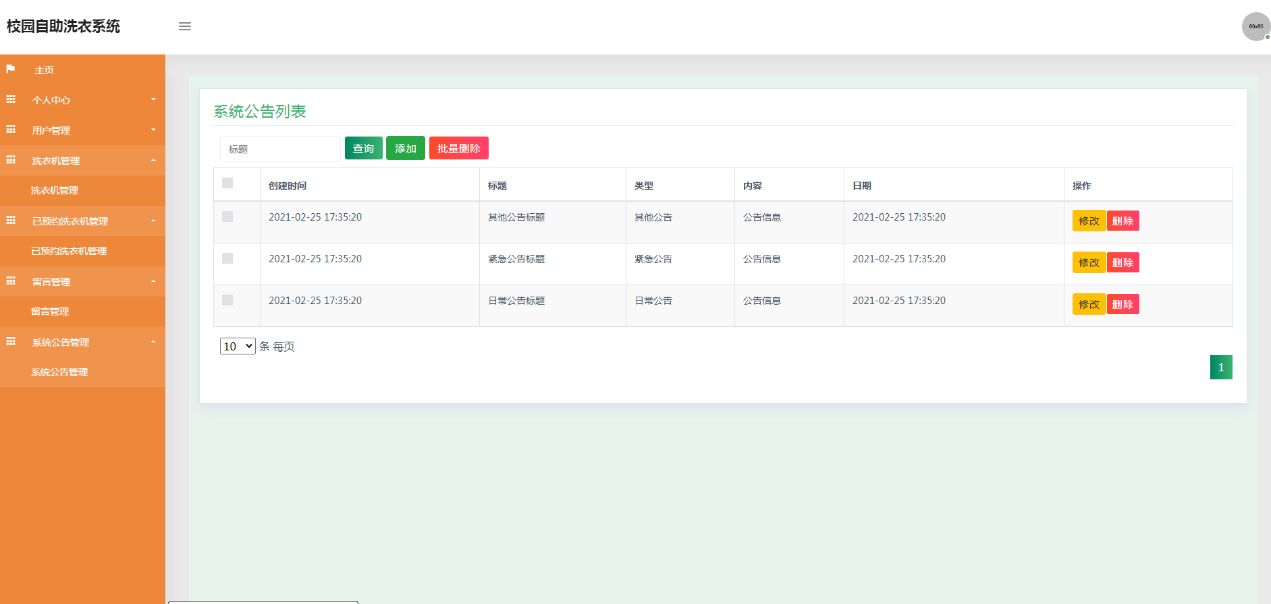
Task: Click the grid icon beside 个人中心
Action: pos(11,99)
